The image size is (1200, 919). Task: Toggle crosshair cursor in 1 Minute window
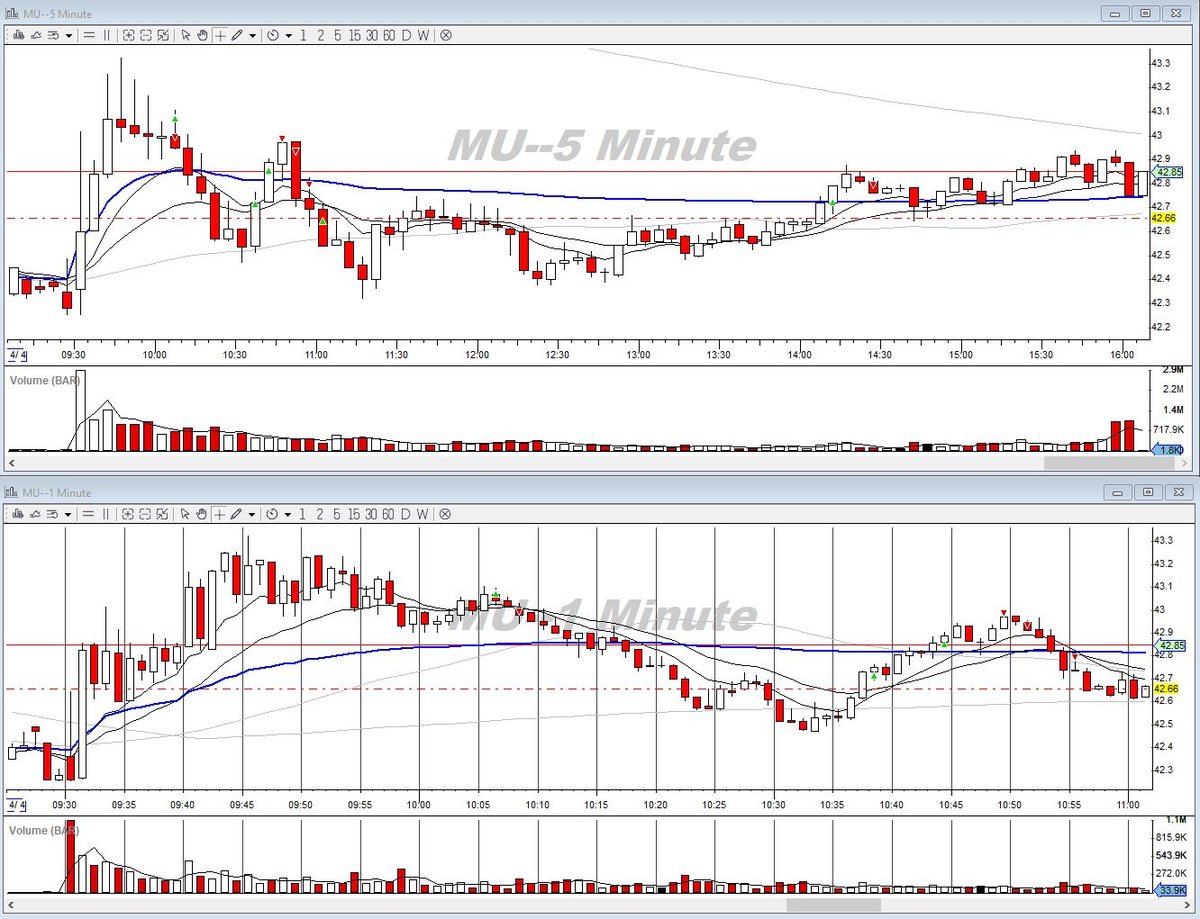[220, 513]
